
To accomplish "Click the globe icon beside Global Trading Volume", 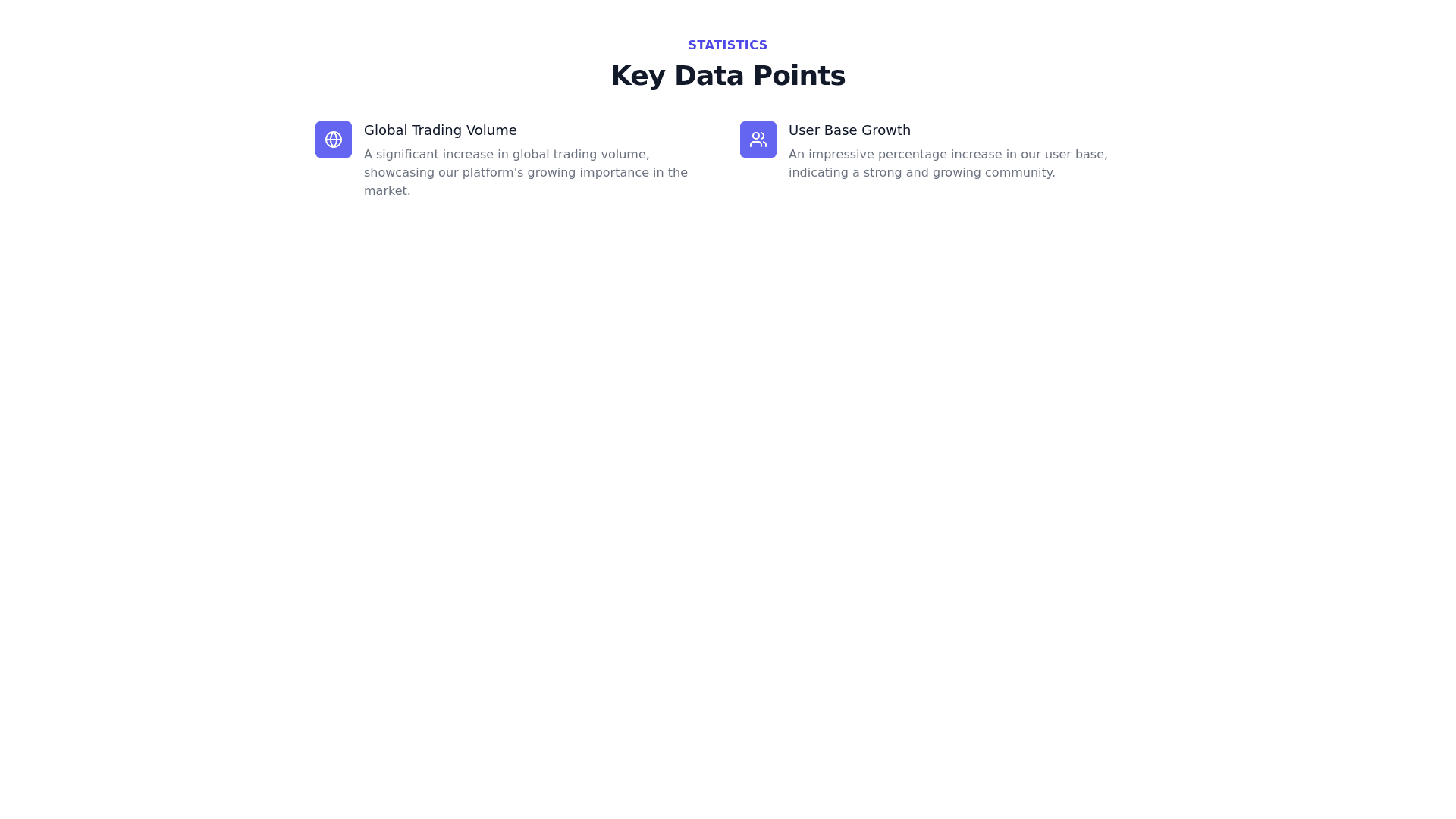I will (x=334, y=140).
